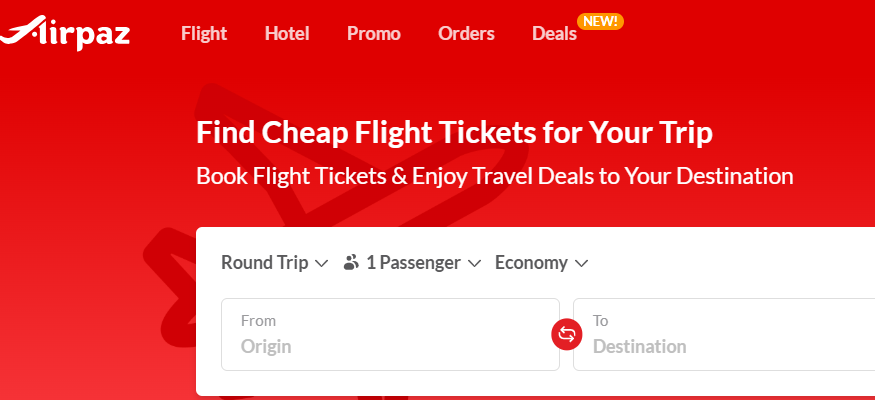Click the NEW! badge on Deals

pos(600,21)
